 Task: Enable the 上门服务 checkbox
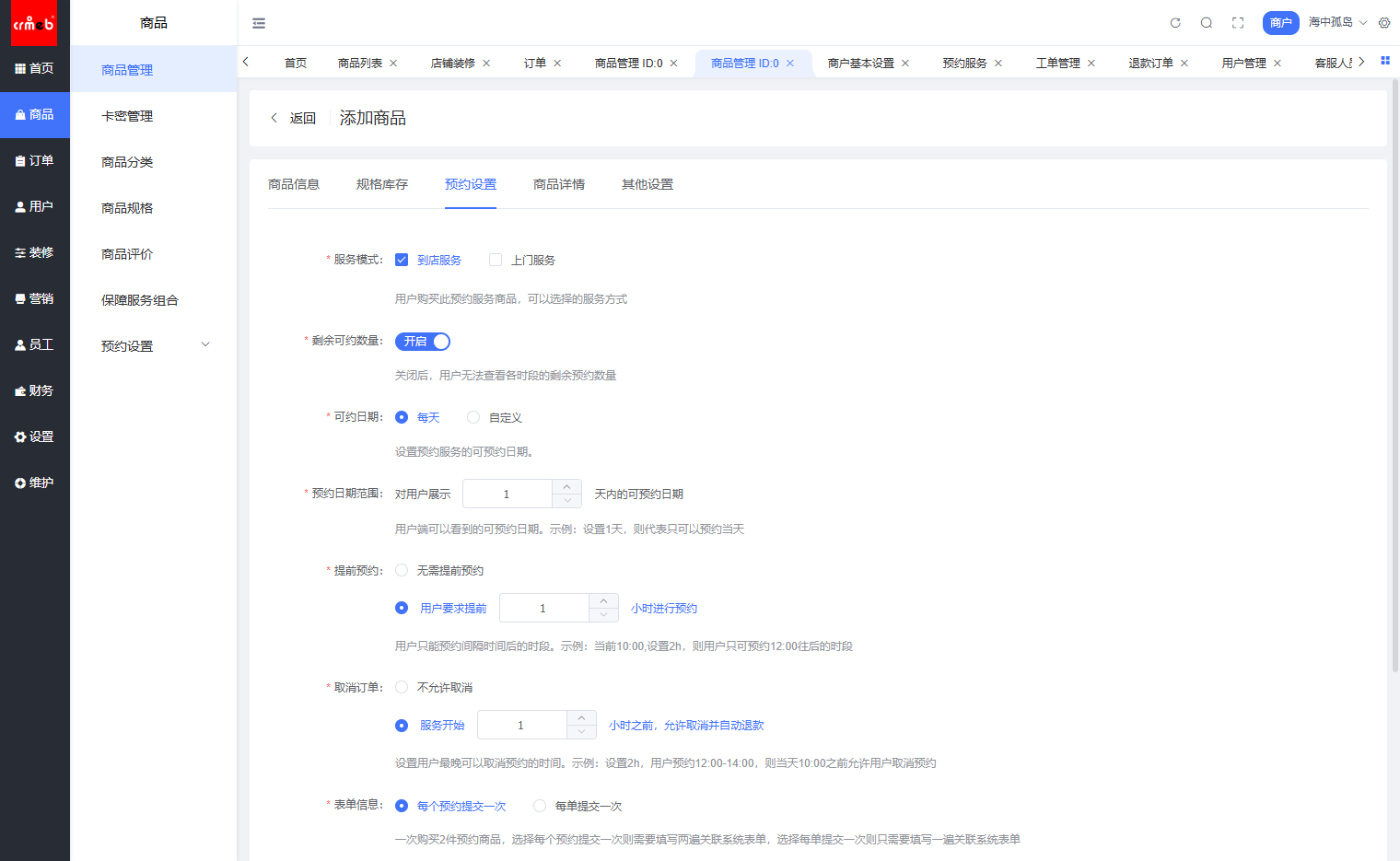(x=496, y=260)
